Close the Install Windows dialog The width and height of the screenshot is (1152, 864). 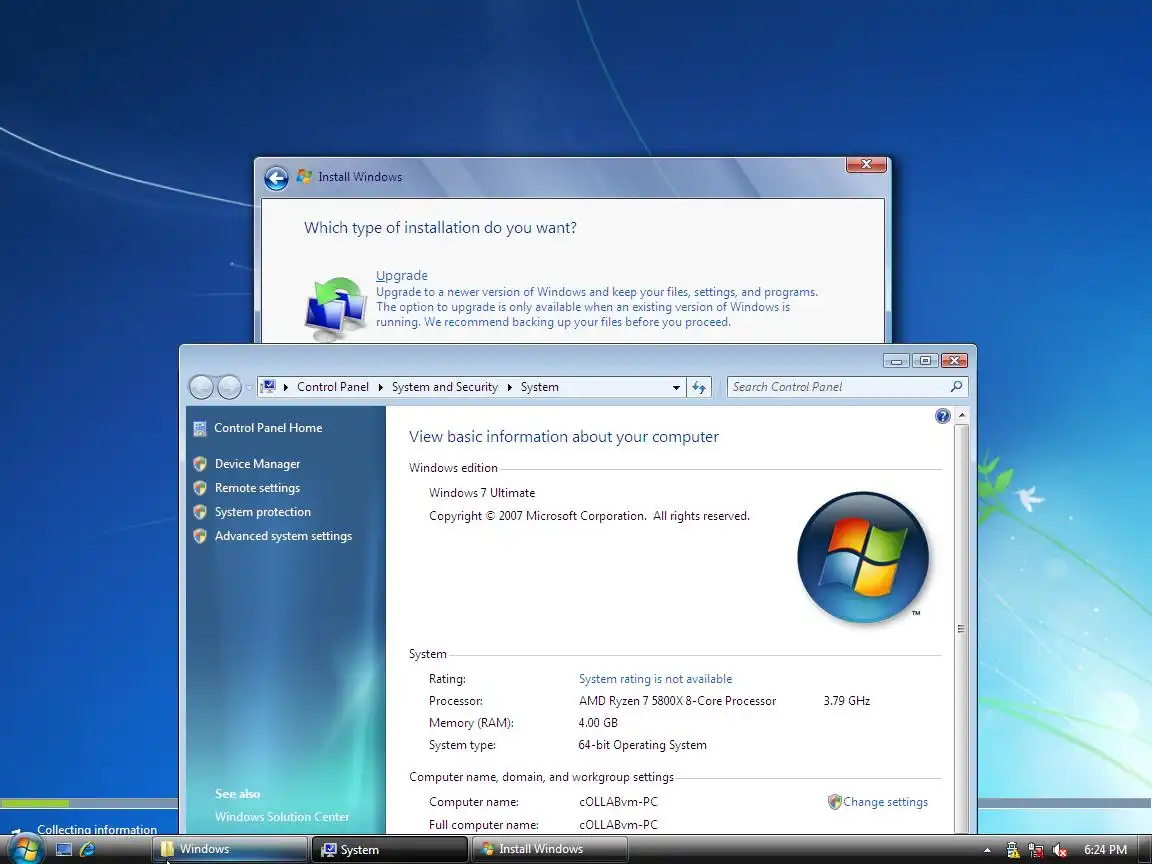pyautogui.click(x=866, y=165)
